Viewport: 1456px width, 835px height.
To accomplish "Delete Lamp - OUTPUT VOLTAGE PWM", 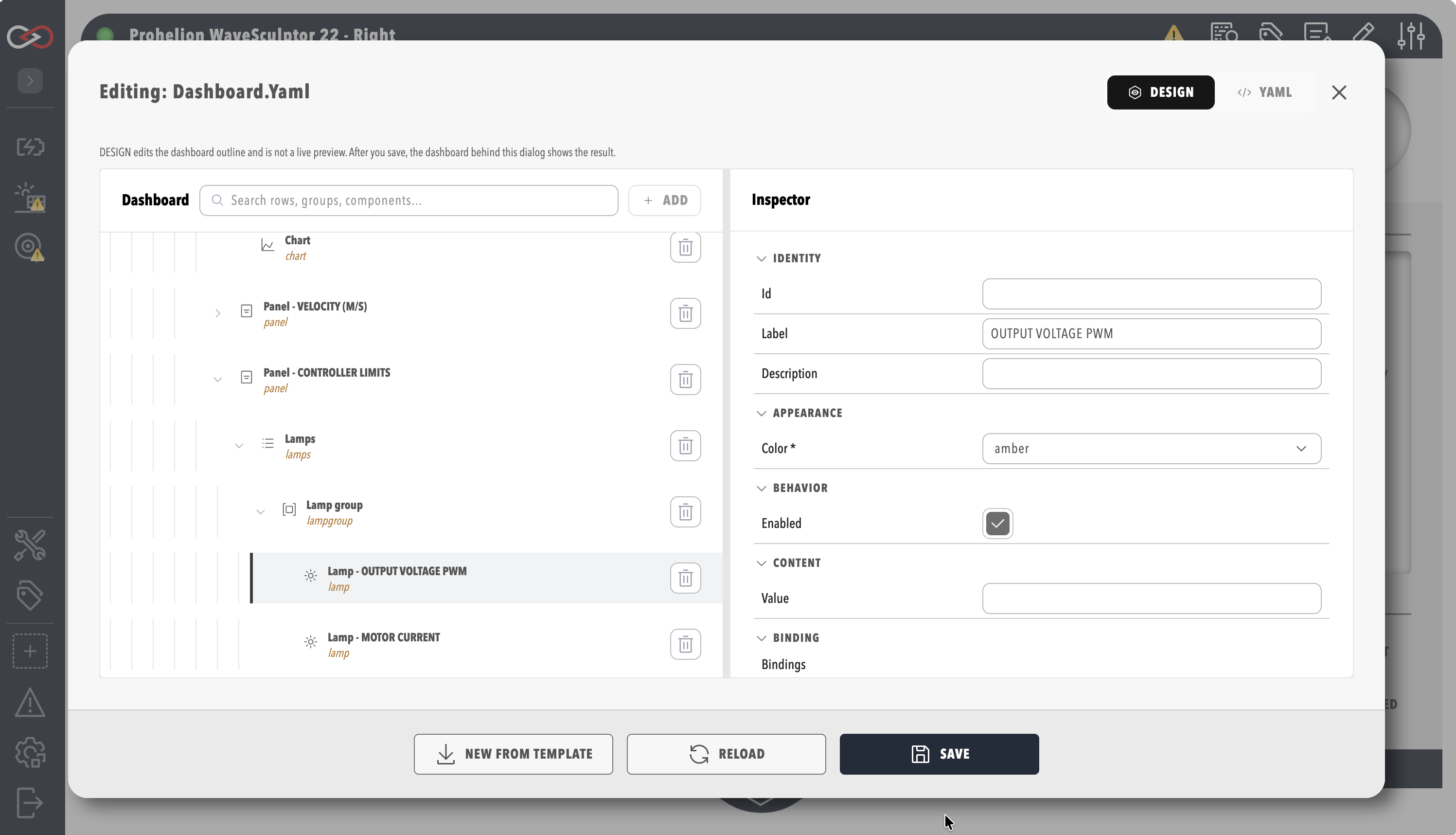I will click(685, 578).
